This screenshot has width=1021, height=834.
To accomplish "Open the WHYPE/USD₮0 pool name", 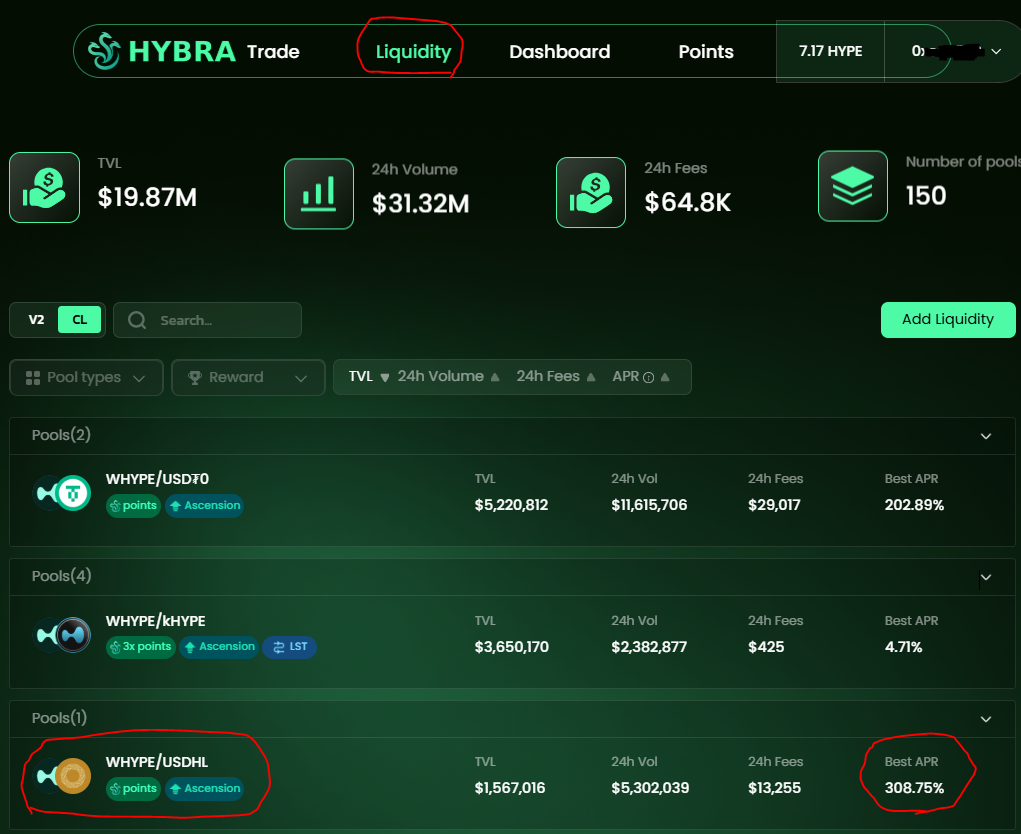I will (158, 479).
